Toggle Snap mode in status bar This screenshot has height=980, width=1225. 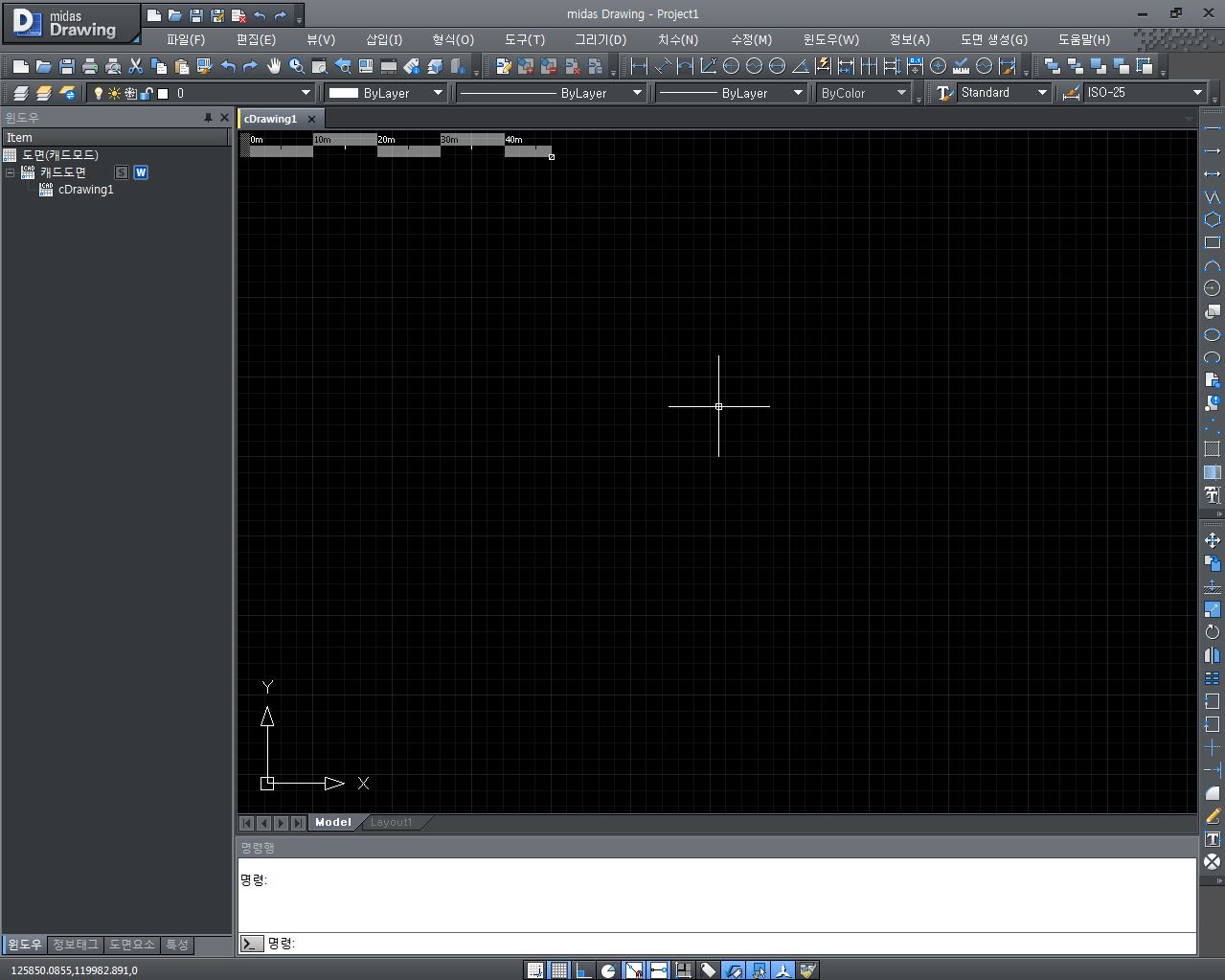(535, 970)
